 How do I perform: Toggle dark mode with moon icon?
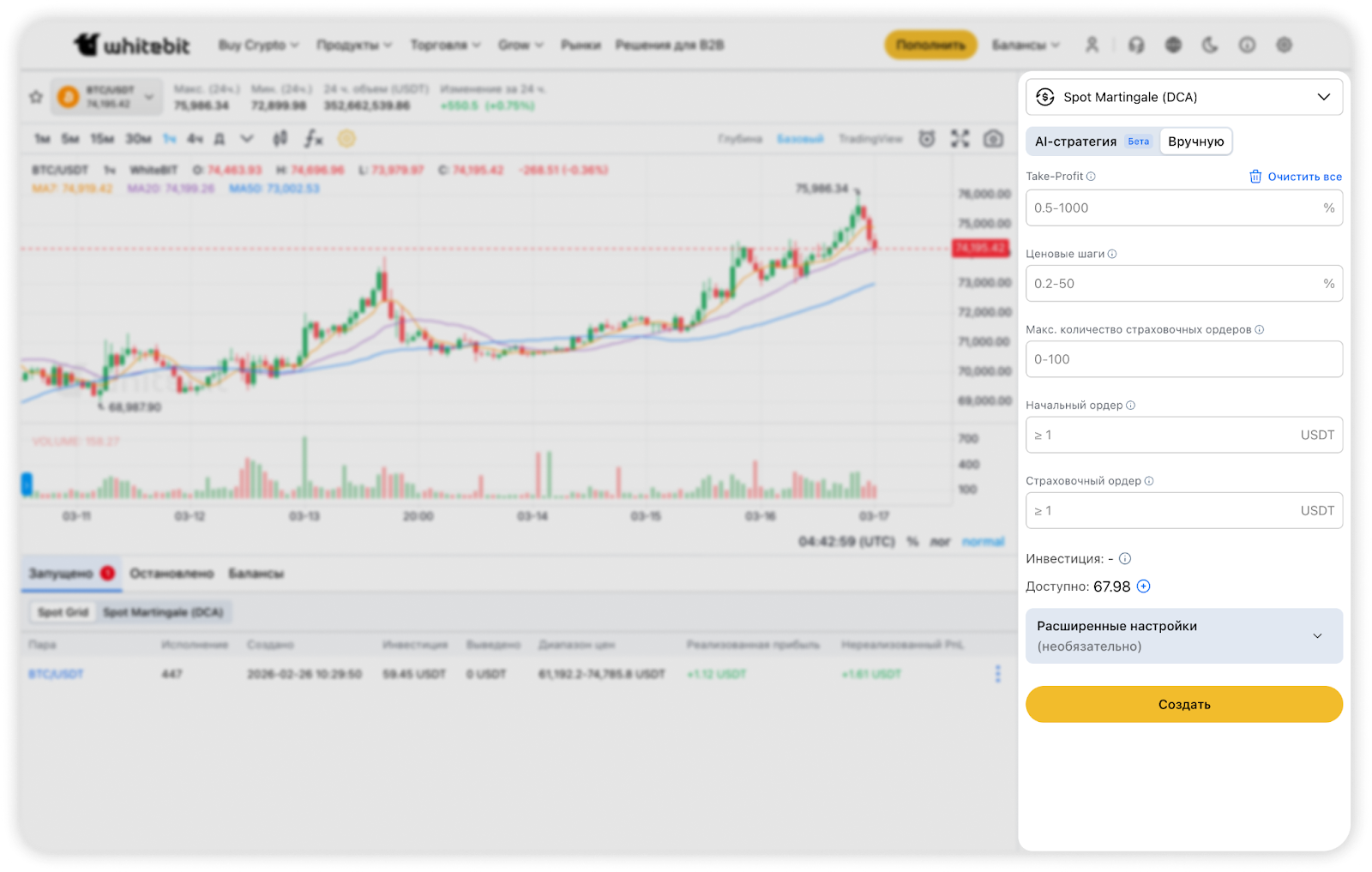1210,45
